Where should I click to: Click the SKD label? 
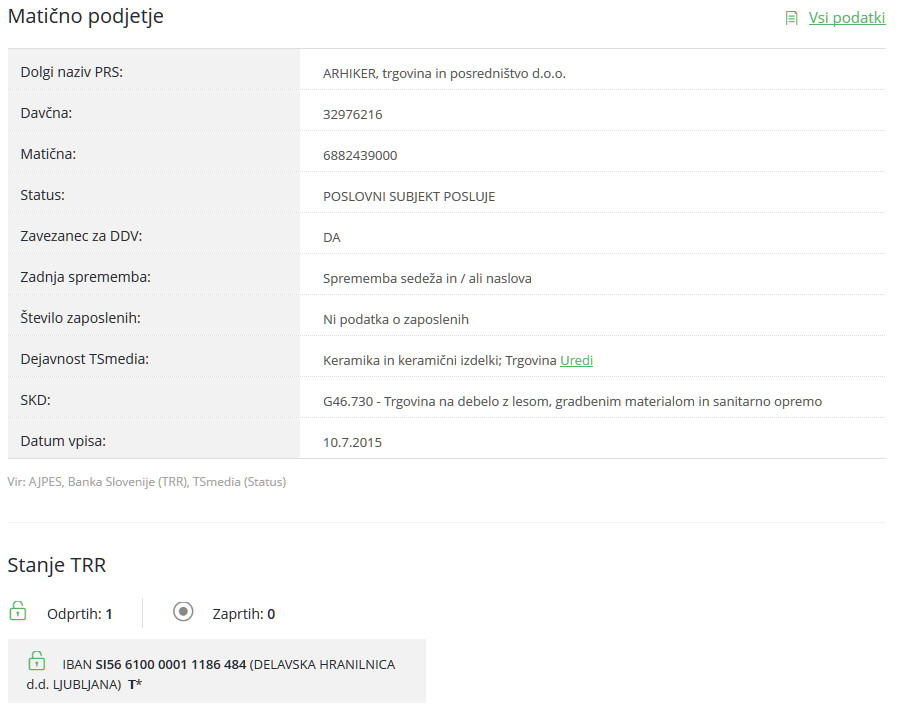(x=35, y=400)
